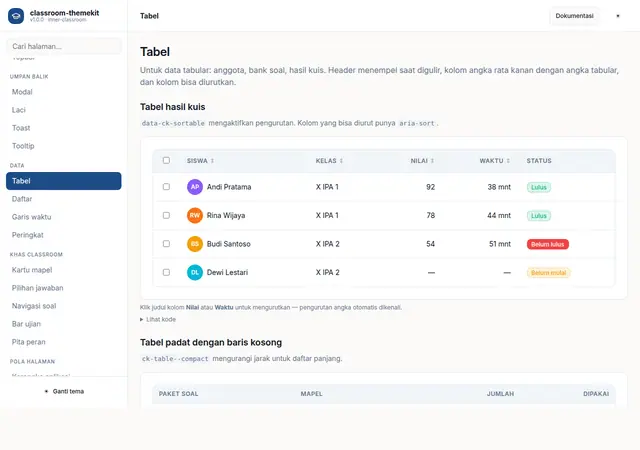Check the box for Dewi Lestari
Image resolution: width=640 pixels, height=450 pixels.
pos(166,272)
